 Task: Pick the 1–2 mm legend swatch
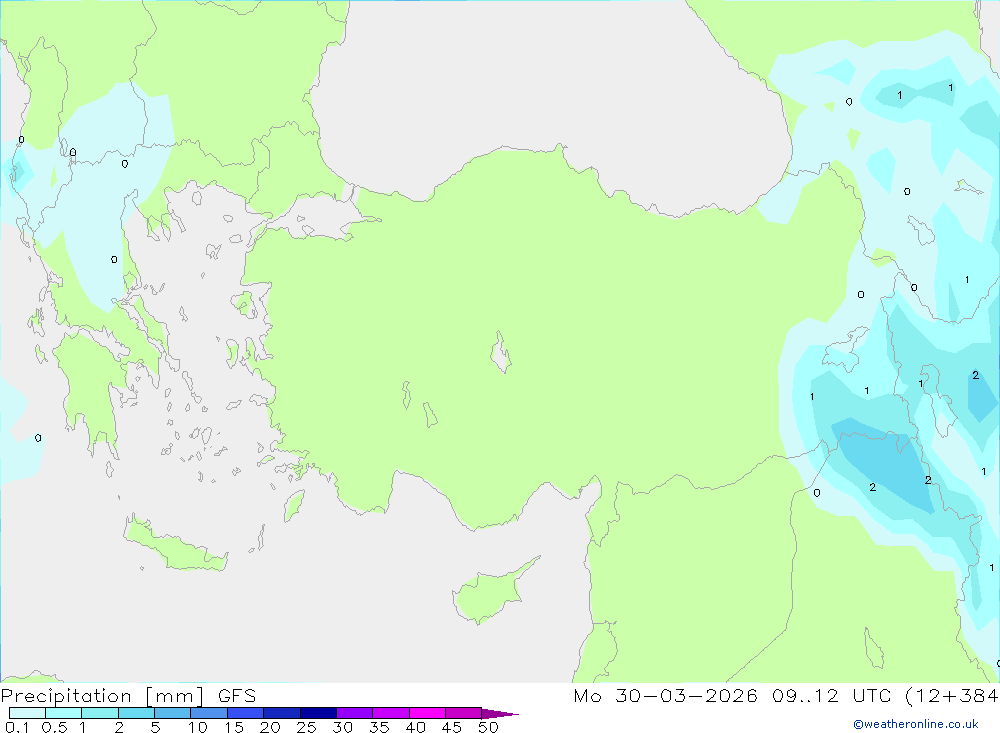(x=99, y=713)
